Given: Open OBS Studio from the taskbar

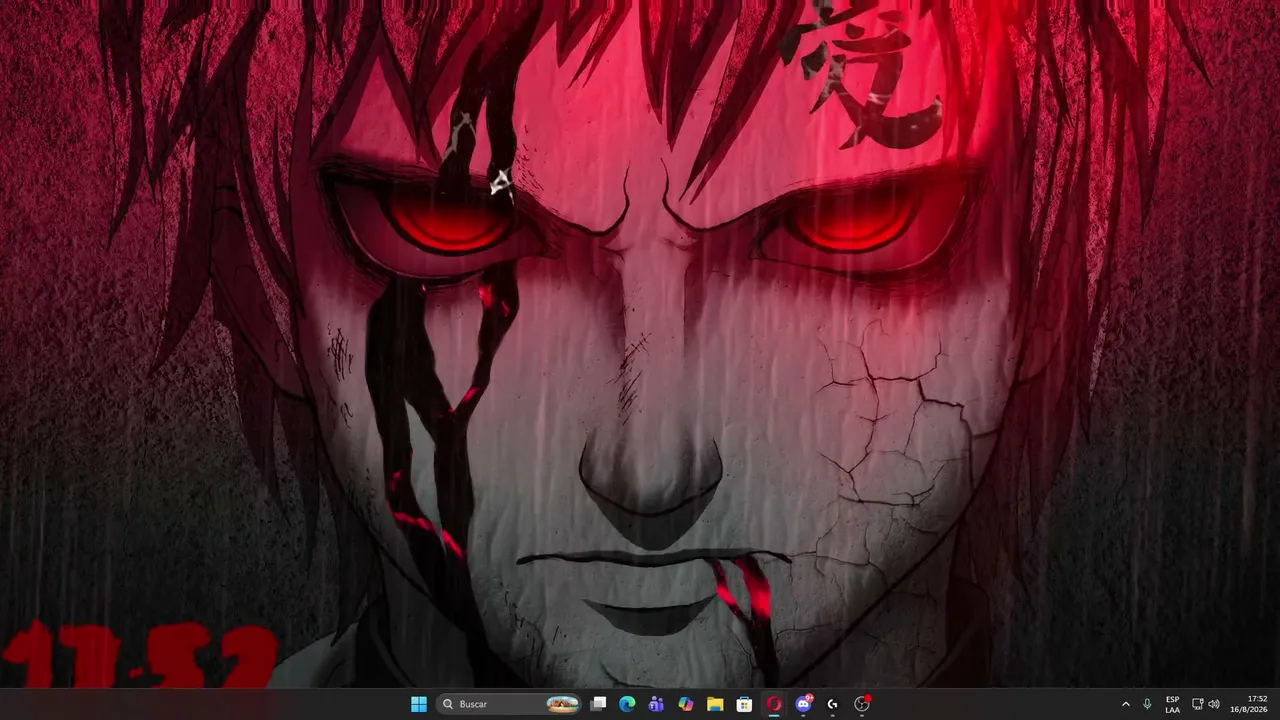Looking at the screenshot, I should 862,704.
